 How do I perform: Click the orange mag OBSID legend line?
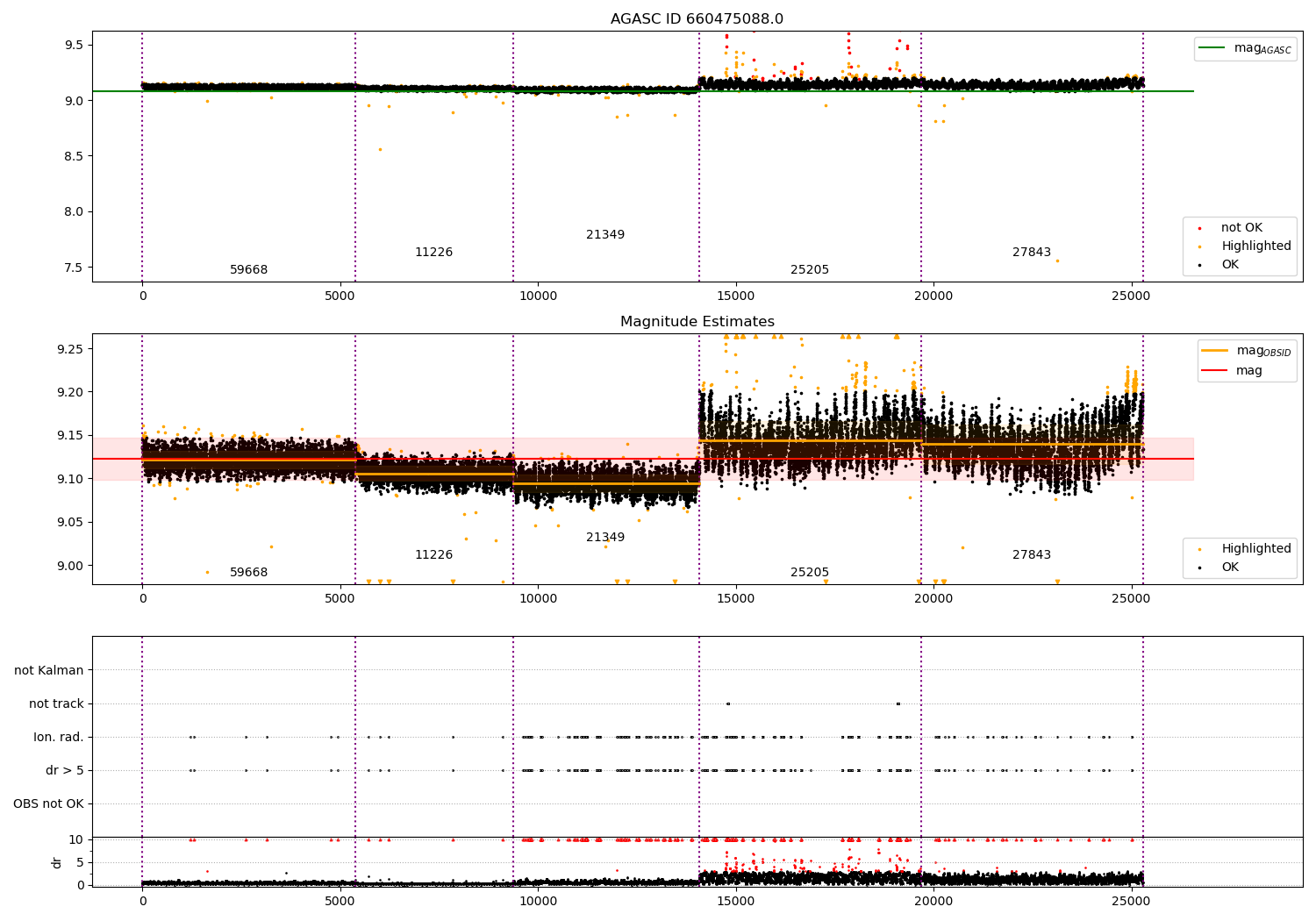click(1215, 351)
